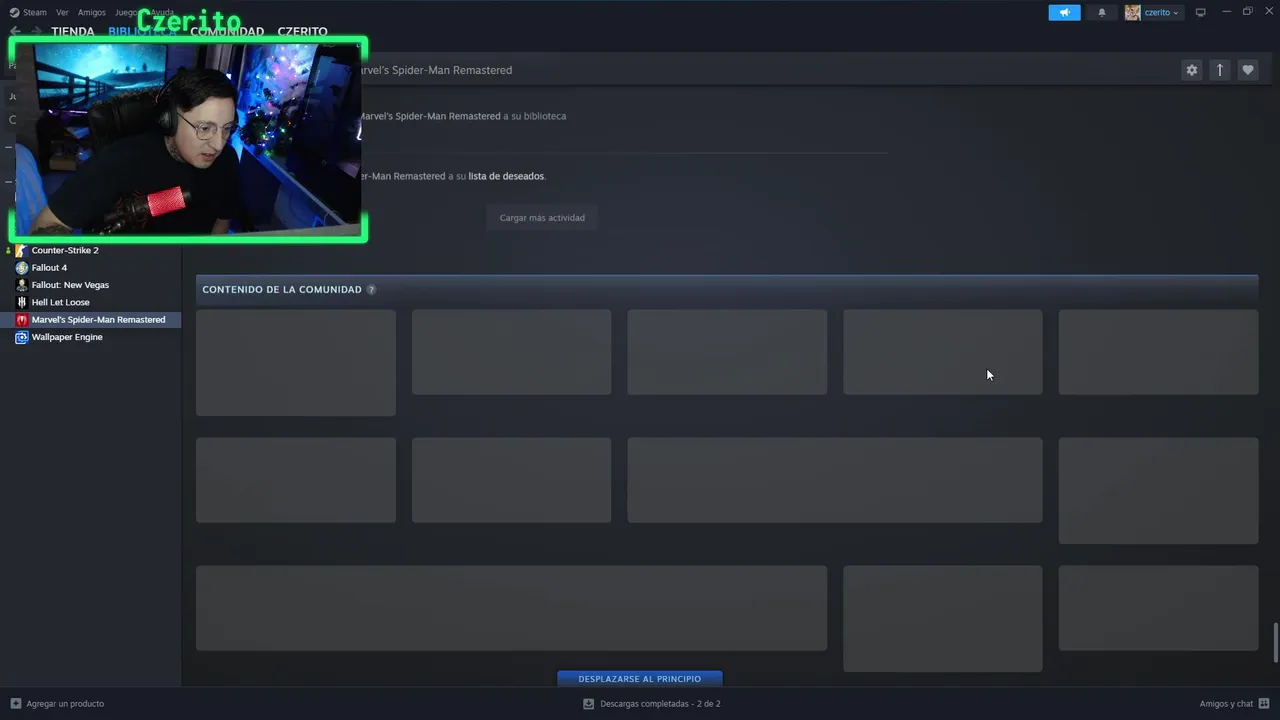Click the Hell Let Loose icon
This screenshot has width=1280, height=720.
pyautogui.click(x=22, y=302)
